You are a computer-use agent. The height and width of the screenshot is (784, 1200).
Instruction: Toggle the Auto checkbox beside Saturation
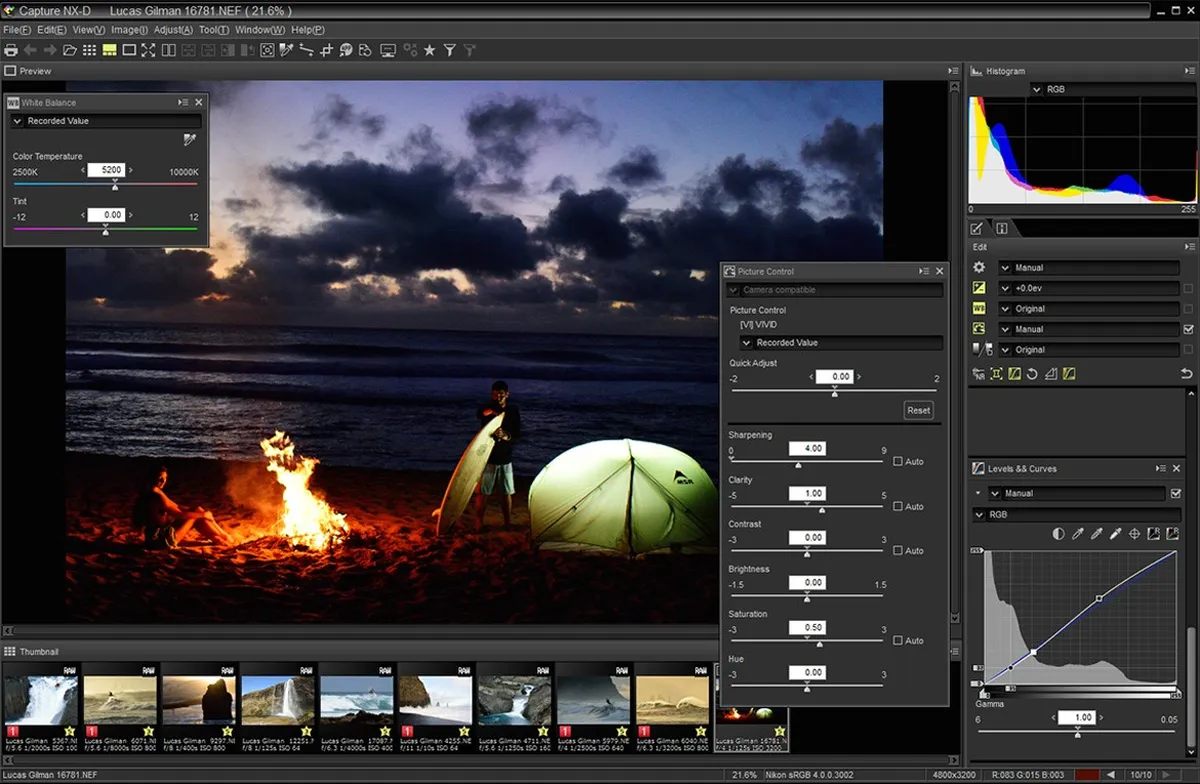[898, 640]
